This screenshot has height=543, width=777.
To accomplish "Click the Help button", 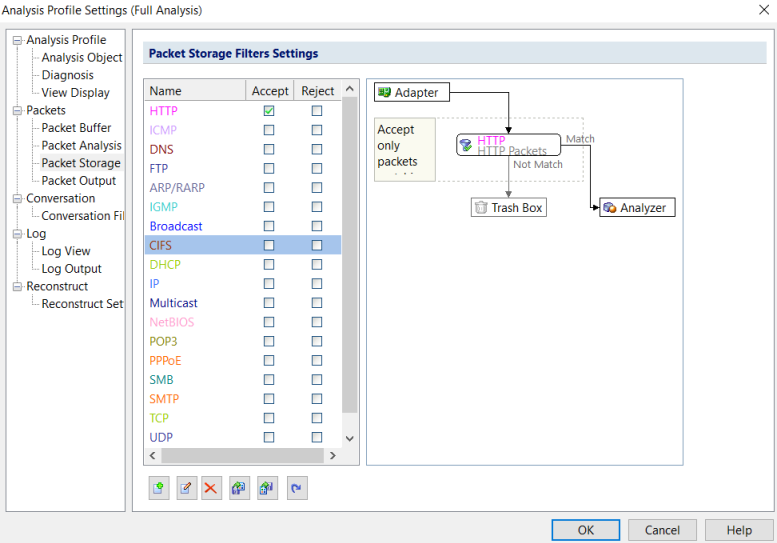I will (739, 530).
